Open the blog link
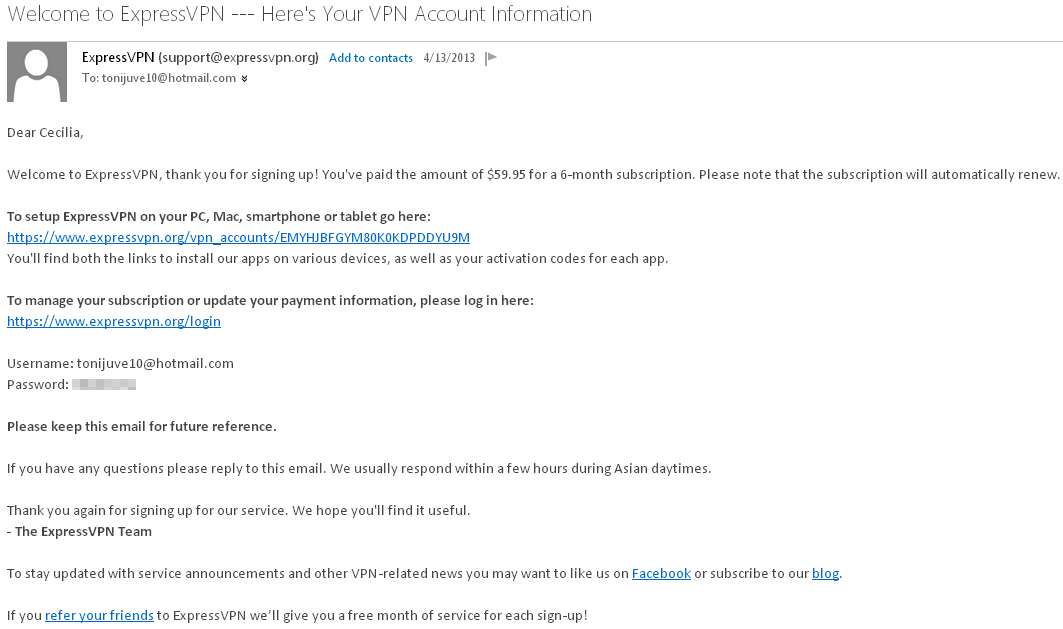1063x629 pixels. [x=825, y=573]
